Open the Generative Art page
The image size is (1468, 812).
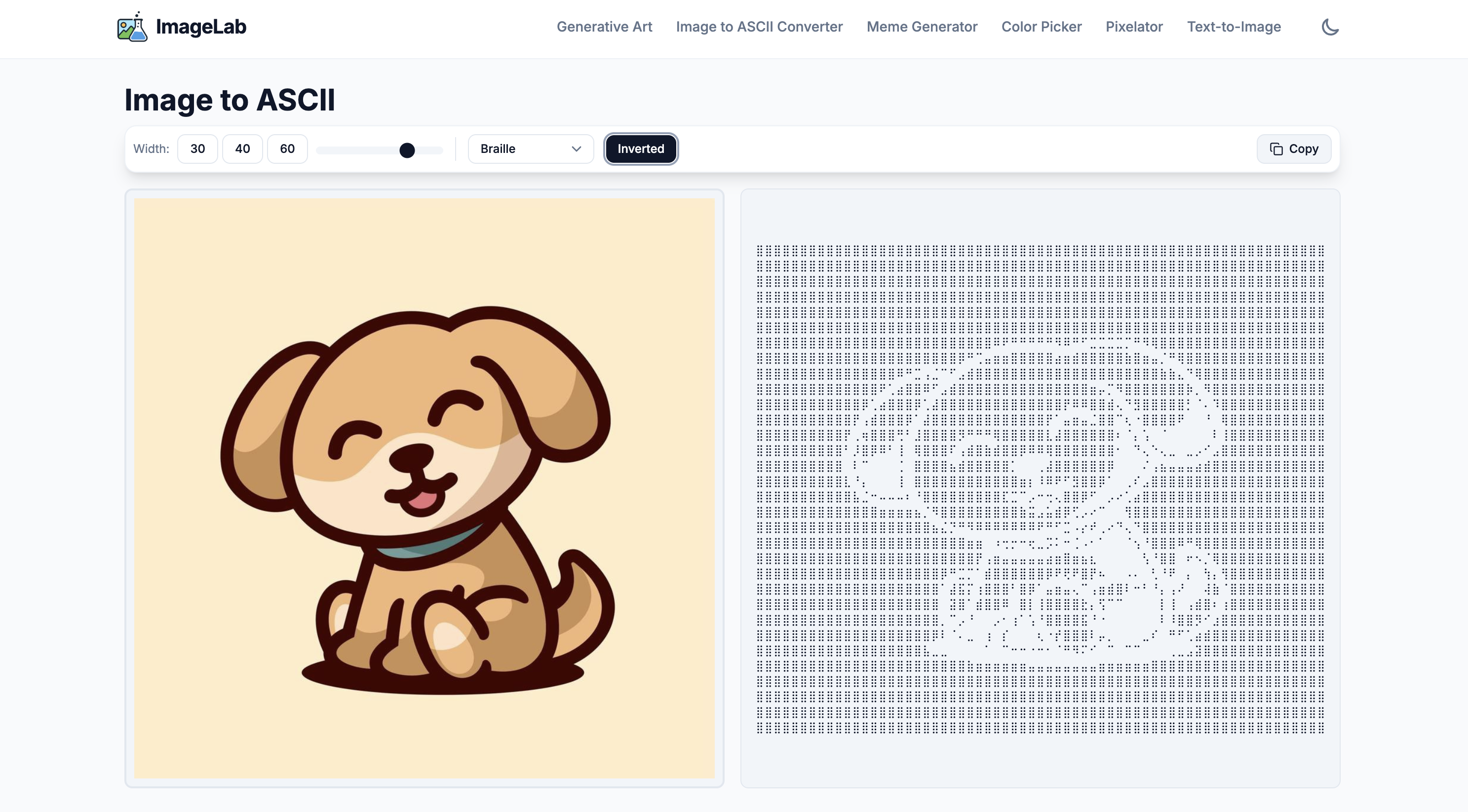click(604, 27)
